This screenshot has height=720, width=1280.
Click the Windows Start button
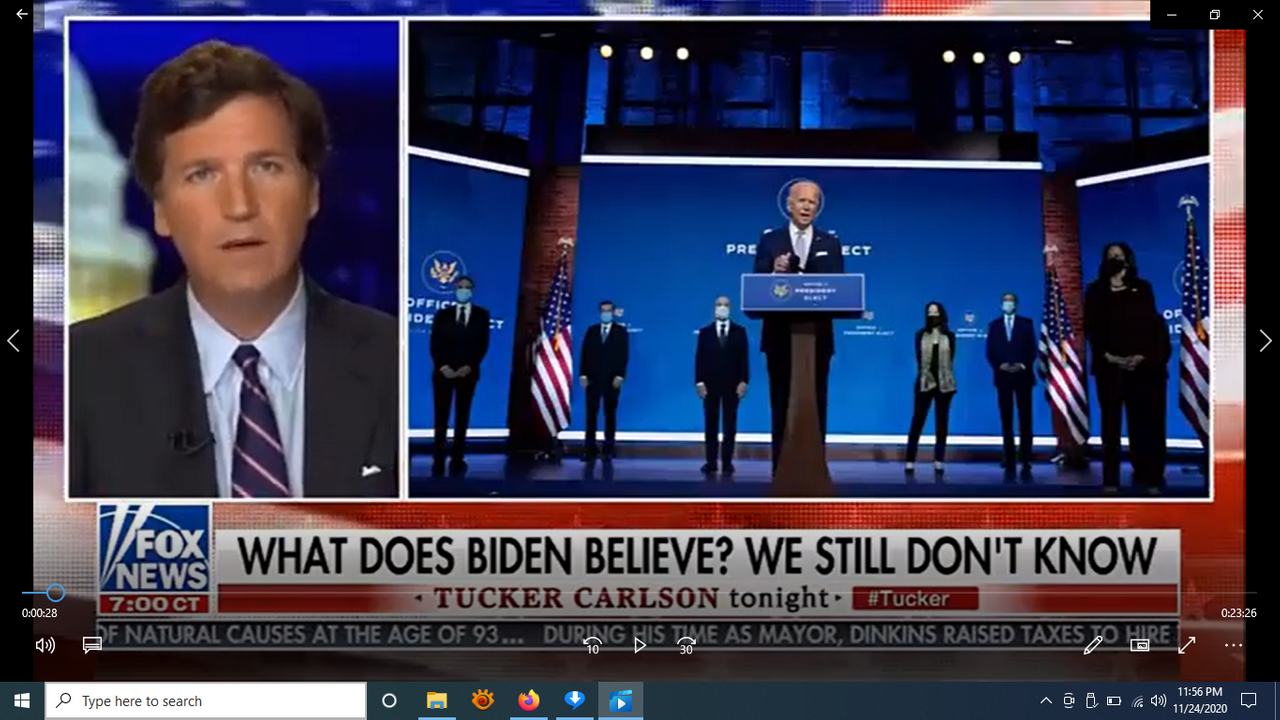tap(22, 701)
